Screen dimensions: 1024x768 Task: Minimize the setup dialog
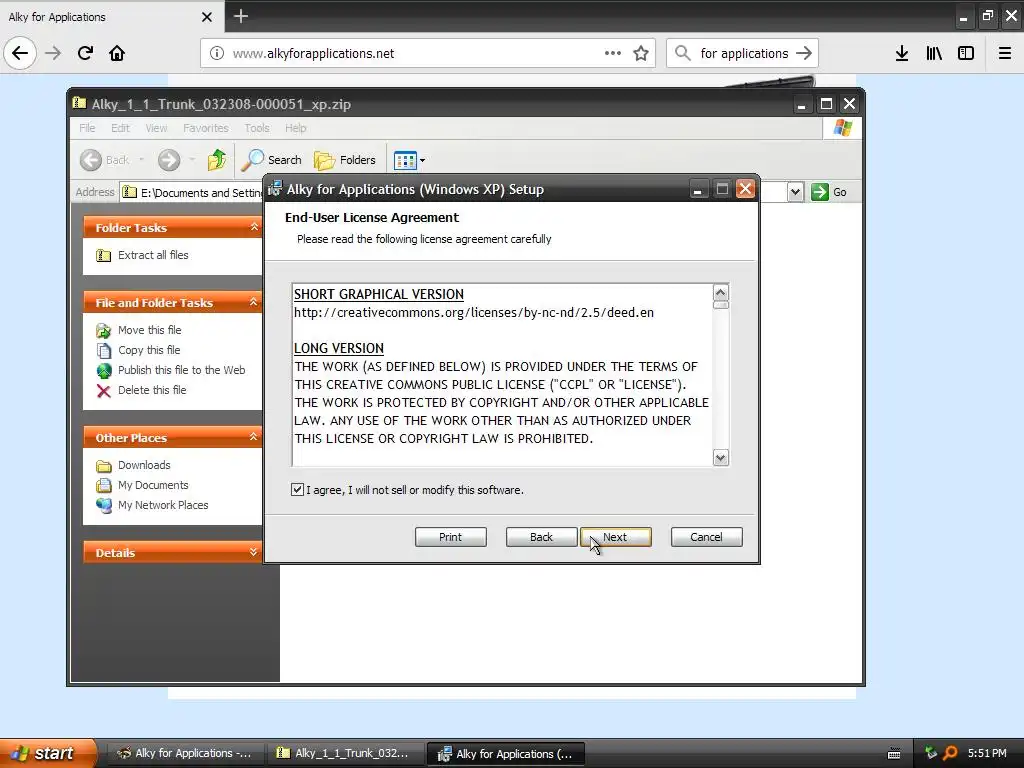tap(698, 189)
